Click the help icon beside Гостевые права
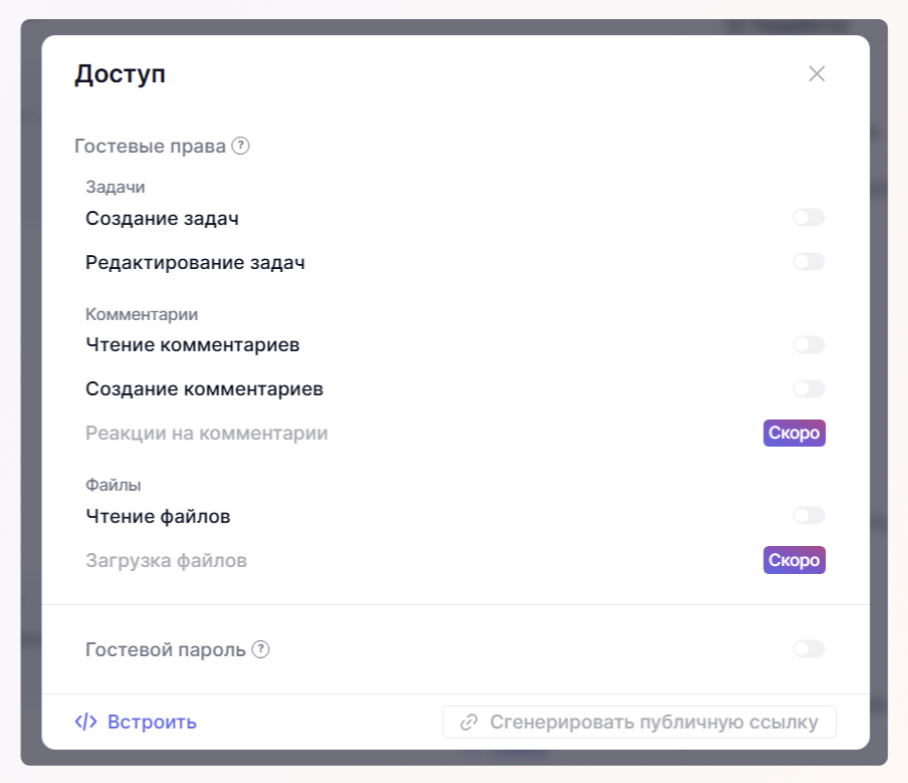 pyautogui.click(x=240, y=146)
